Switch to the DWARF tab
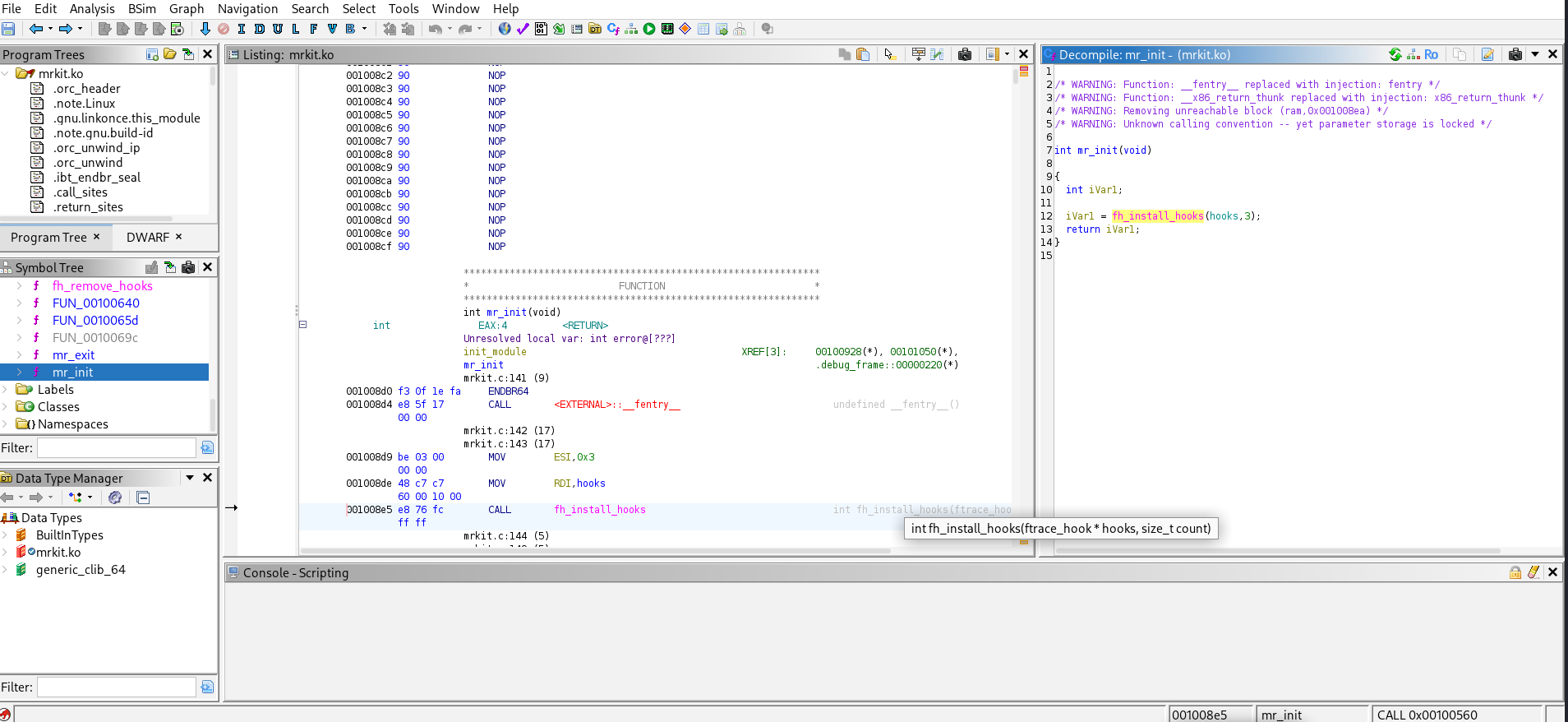 [148, 237]
